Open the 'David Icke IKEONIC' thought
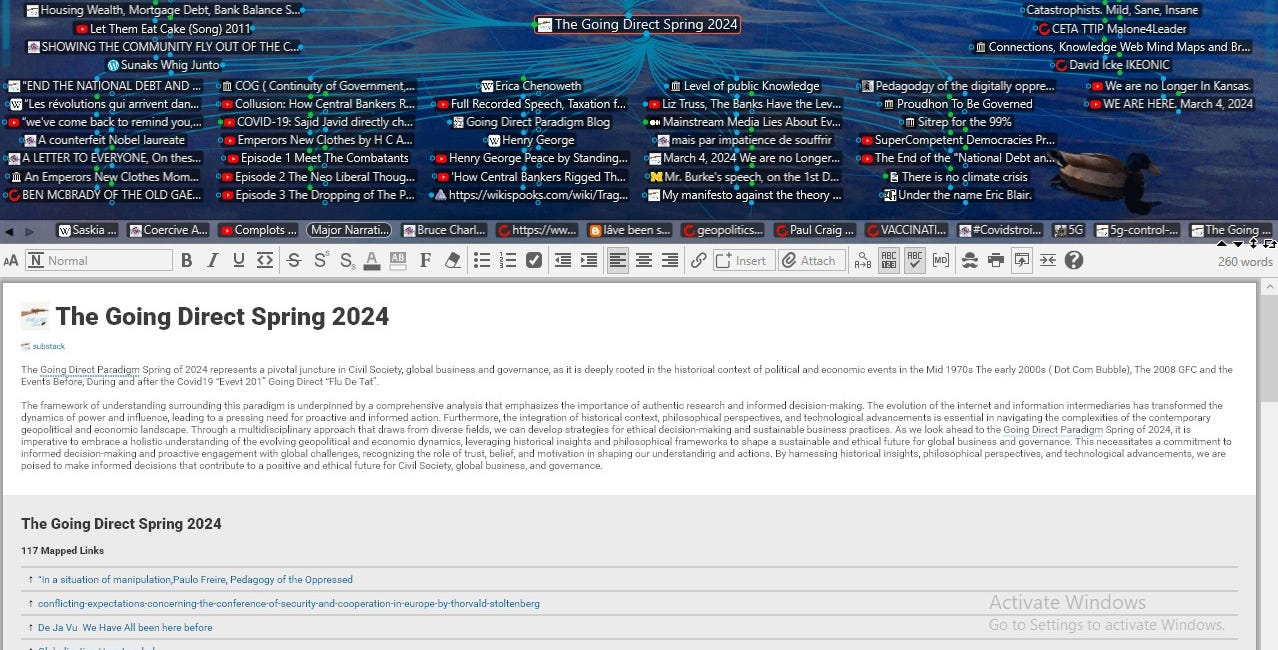 (1112, 65)
